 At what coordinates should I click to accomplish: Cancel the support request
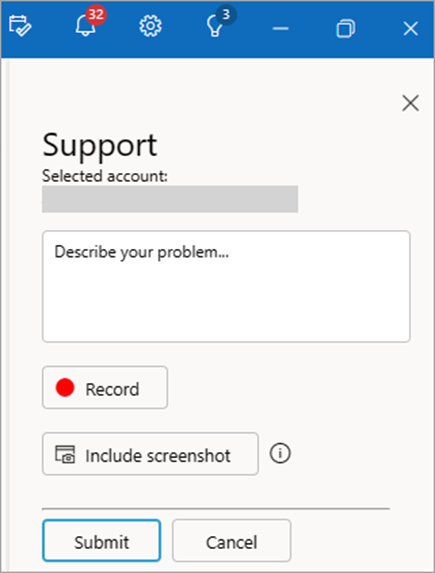point(232,540)
